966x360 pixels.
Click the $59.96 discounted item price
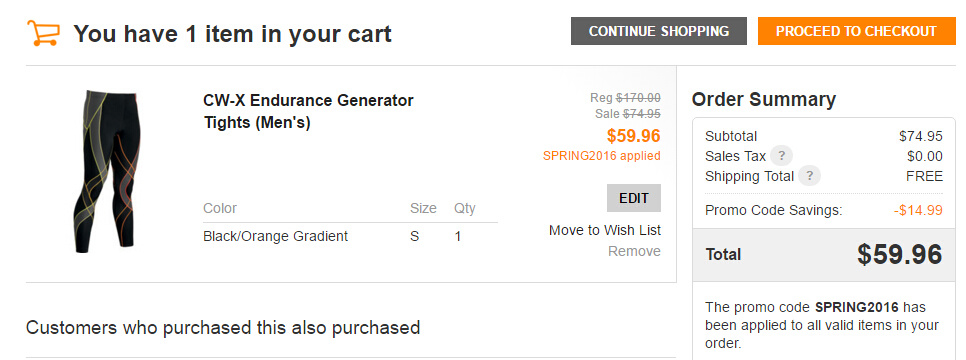tap(633, 136)
